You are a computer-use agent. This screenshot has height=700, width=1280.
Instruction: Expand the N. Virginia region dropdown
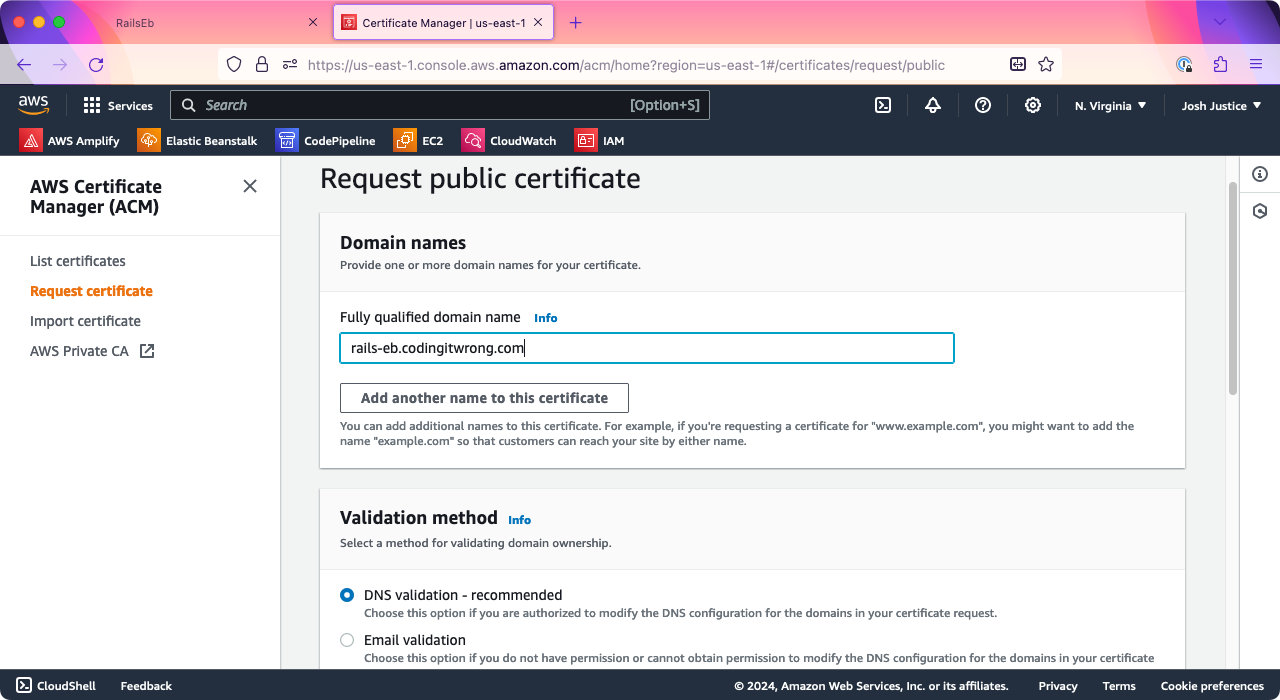[x=1110, y=105]
